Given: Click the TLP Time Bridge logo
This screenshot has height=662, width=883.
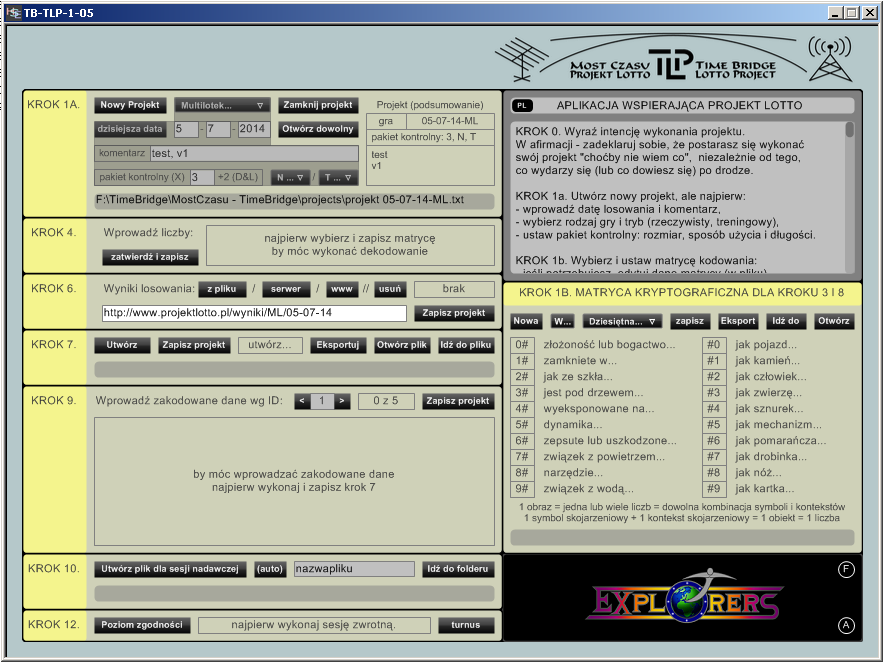Looking at the screenshot, I should 670,63.
